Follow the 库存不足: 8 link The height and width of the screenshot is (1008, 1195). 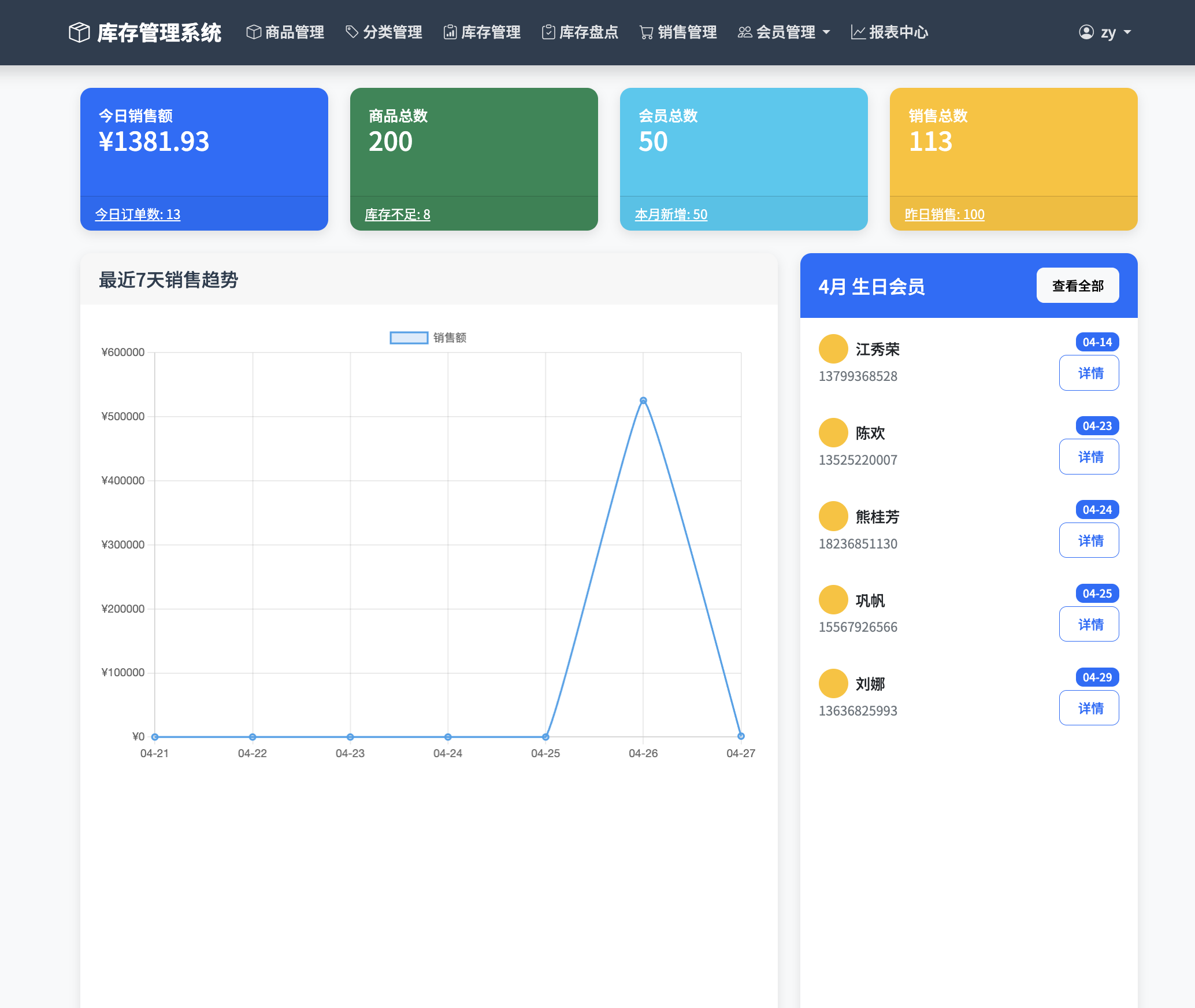(398, 214)
